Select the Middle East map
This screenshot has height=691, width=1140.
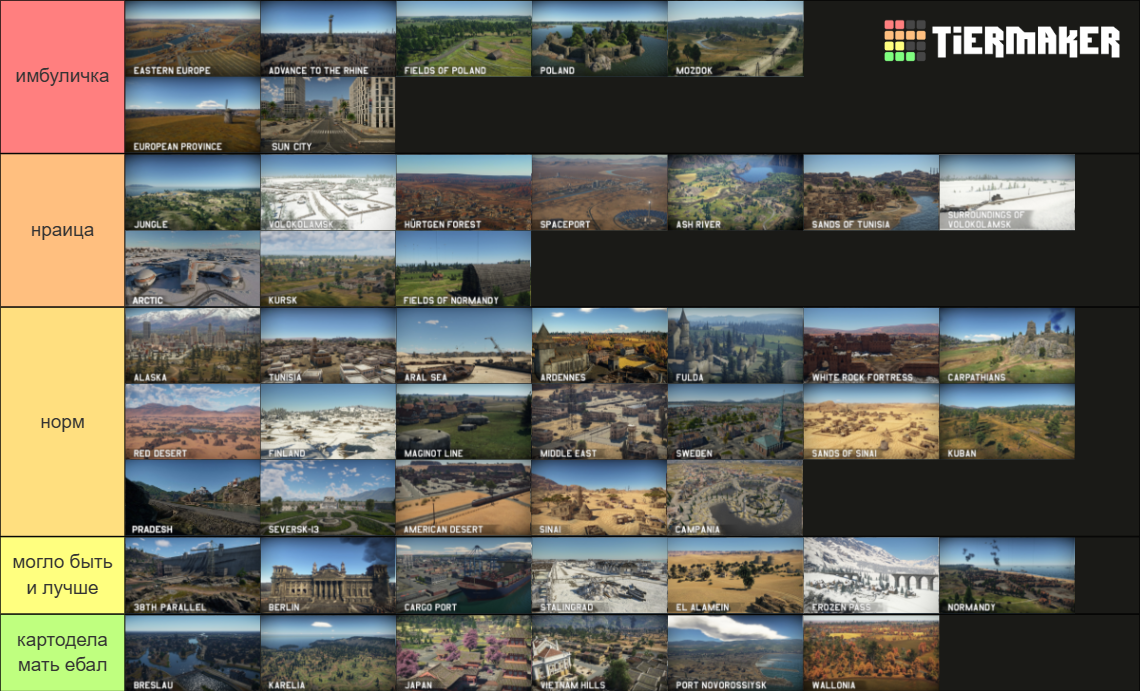pos(600,422)
